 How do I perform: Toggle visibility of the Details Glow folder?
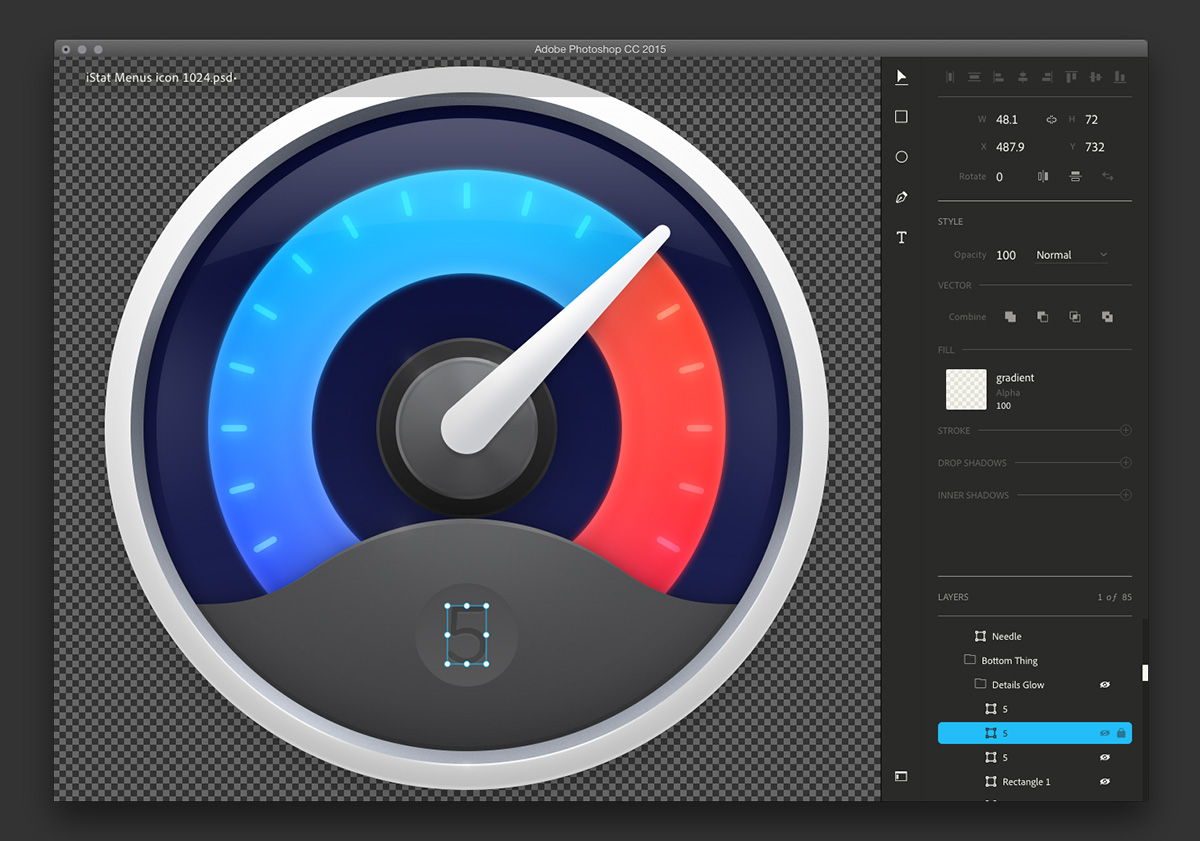(x=1105, y=685)
